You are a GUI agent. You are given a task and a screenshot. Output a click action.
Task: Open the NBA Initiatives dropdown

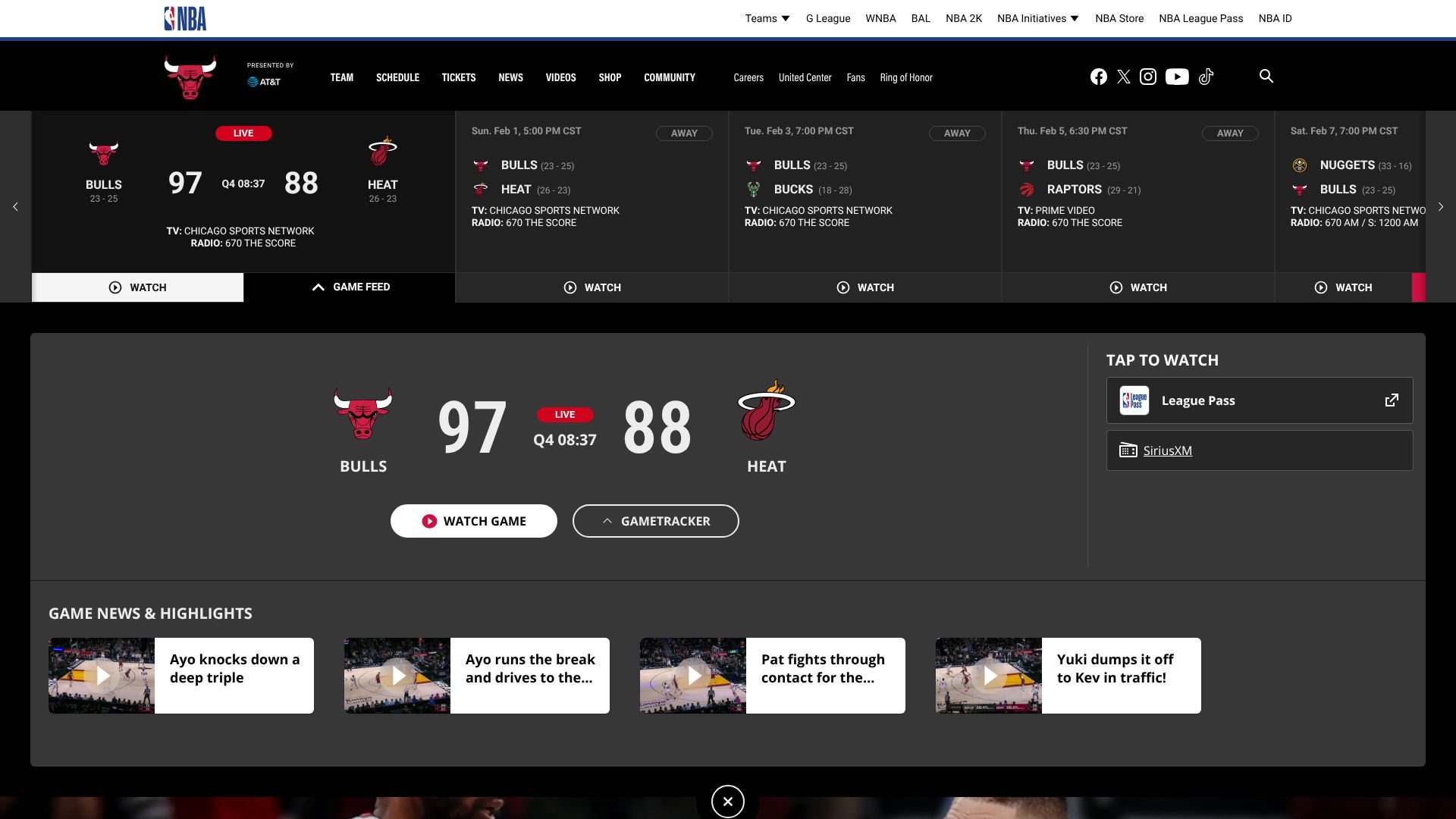(1037, 18)
